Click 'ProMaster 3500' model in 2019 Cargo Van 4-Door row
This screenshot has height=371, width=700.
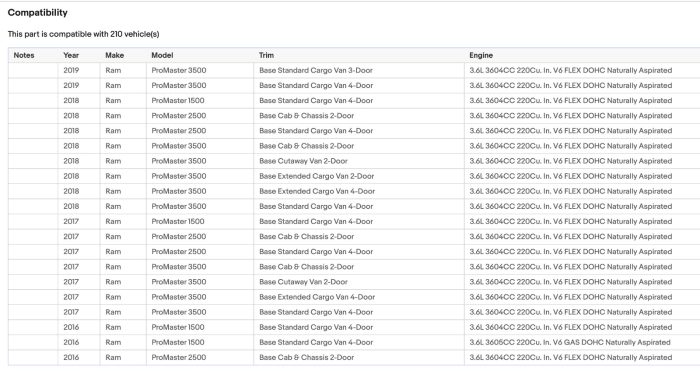(x=179, y=86)
